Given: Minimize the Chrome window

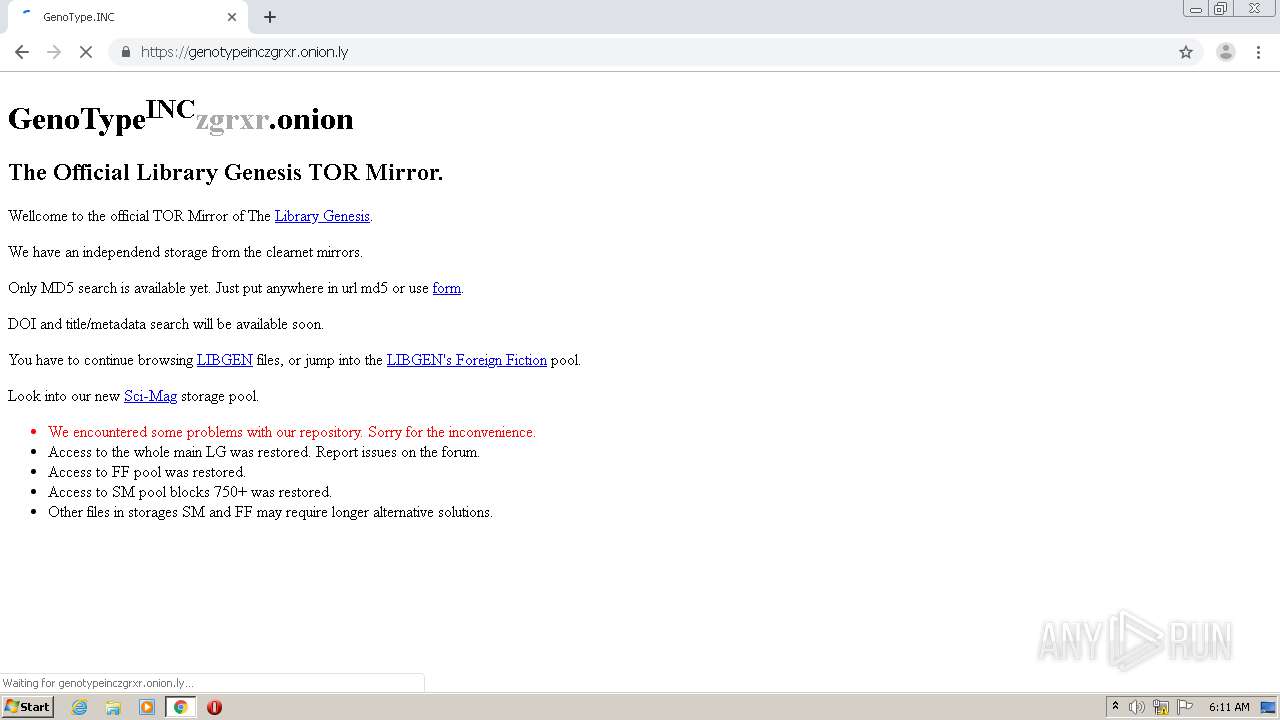Looking at the screenshot, I should point(1196,9).
